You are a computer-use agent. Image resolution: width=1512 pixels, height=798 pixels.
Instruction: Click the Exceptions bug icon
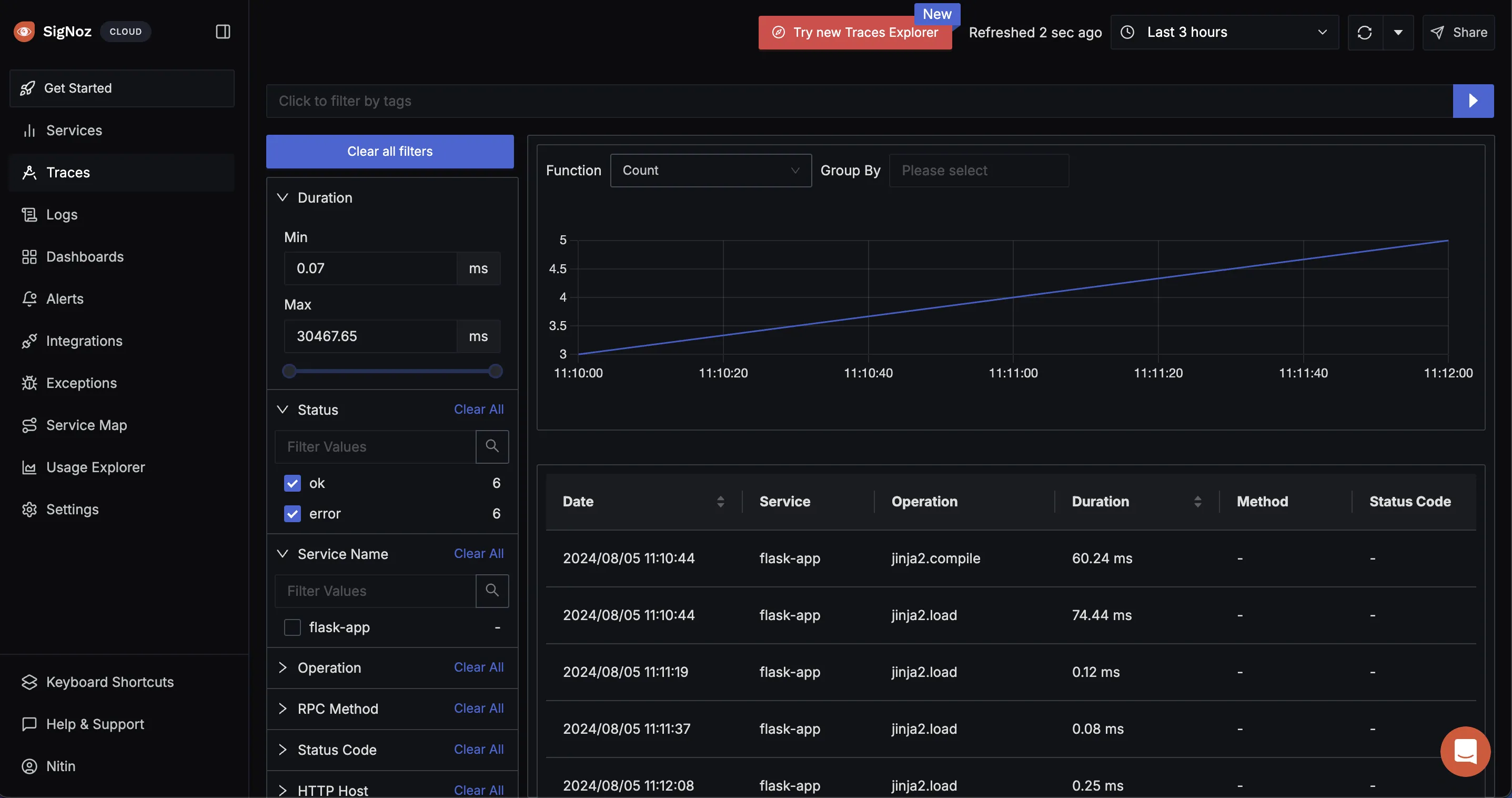pyautogui.click(x=29, y=383)
